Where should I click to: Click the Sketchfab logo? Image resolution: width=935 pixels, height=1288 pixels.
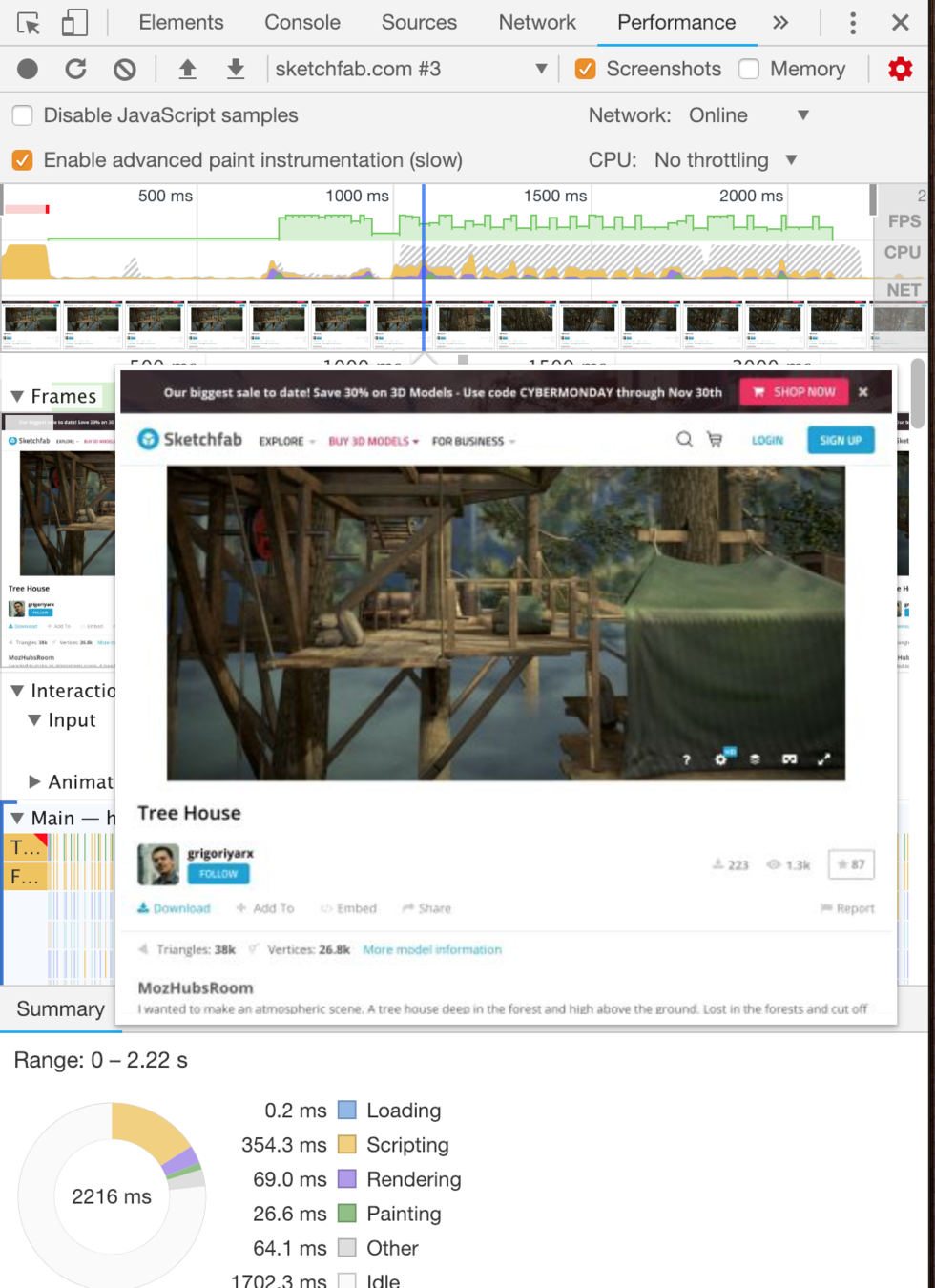pos(190,440)
